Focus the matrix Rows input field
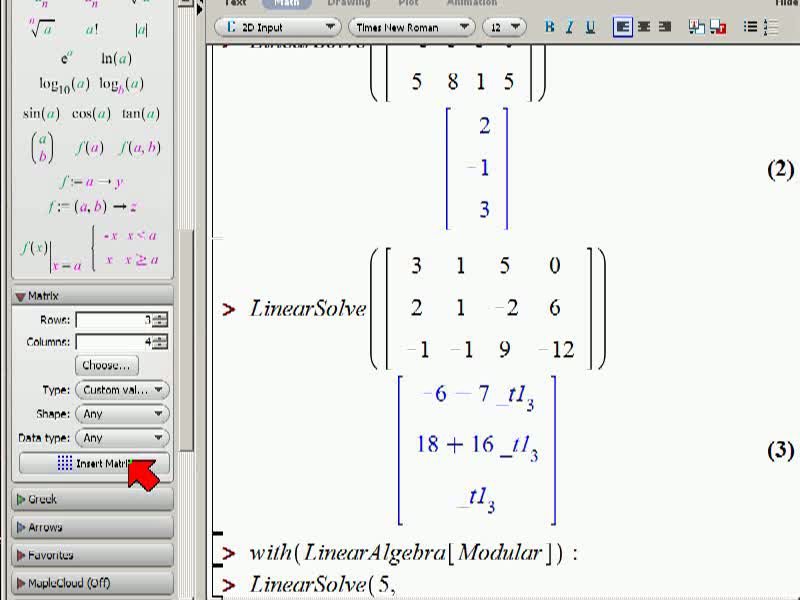 click(114, 320)
